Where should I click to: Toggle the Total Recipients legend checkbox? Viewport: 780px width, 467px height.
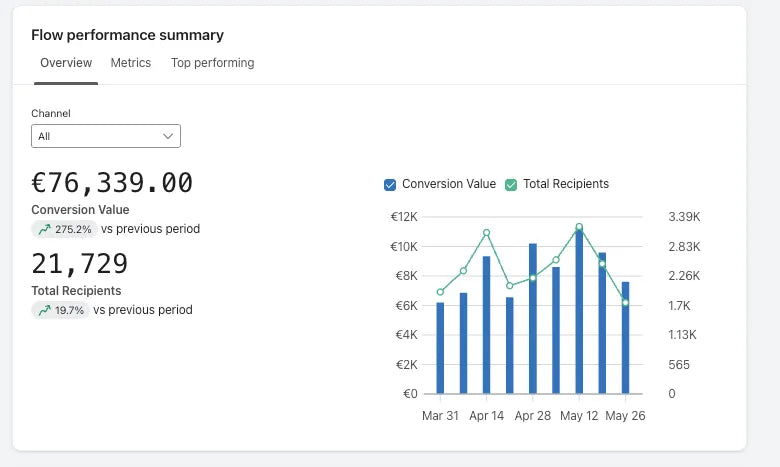(511, 184)
